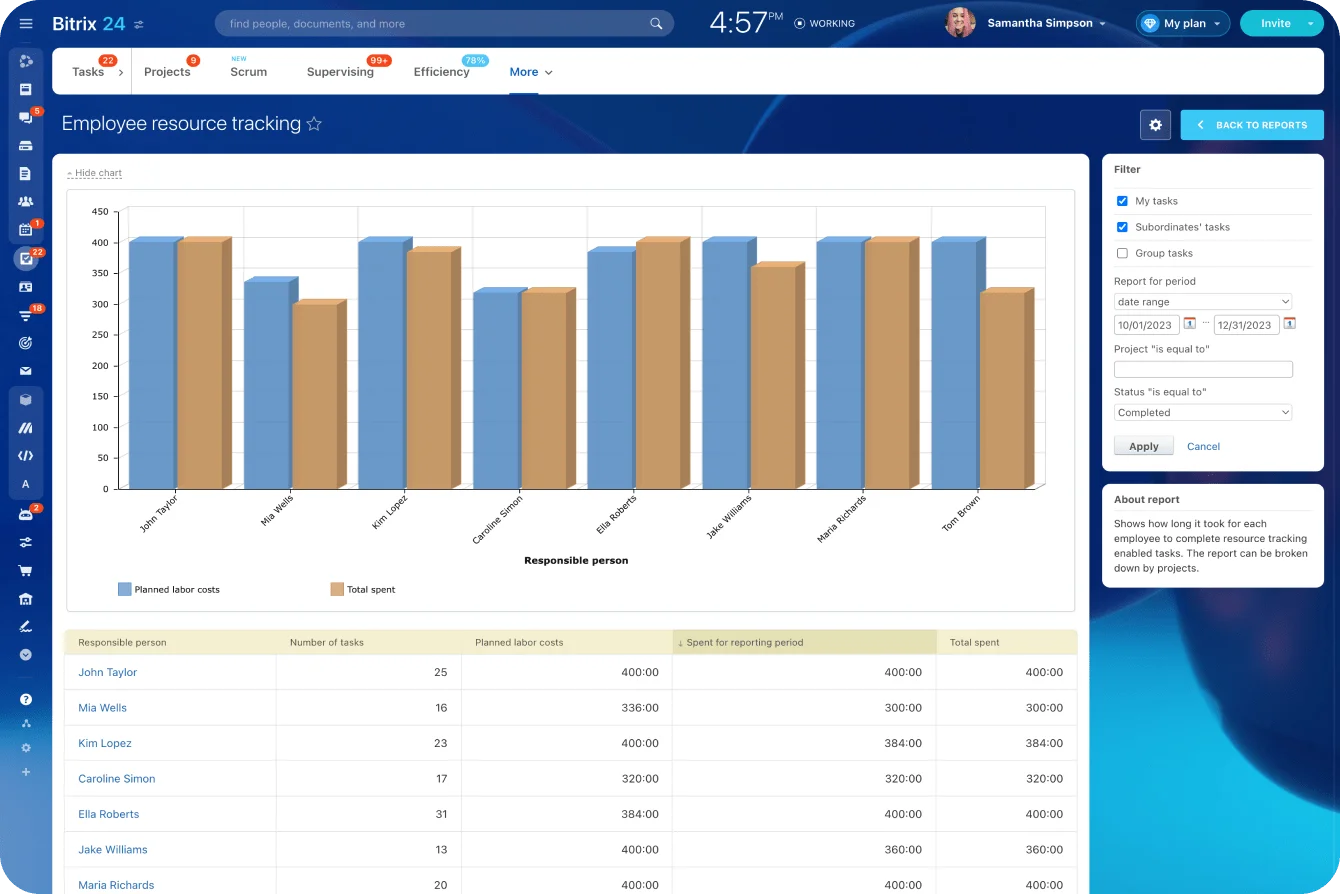This screenshot has height=894, width=1340.
Task: Select the Tasks checklist icon in the sidebar
Action: 26,257
